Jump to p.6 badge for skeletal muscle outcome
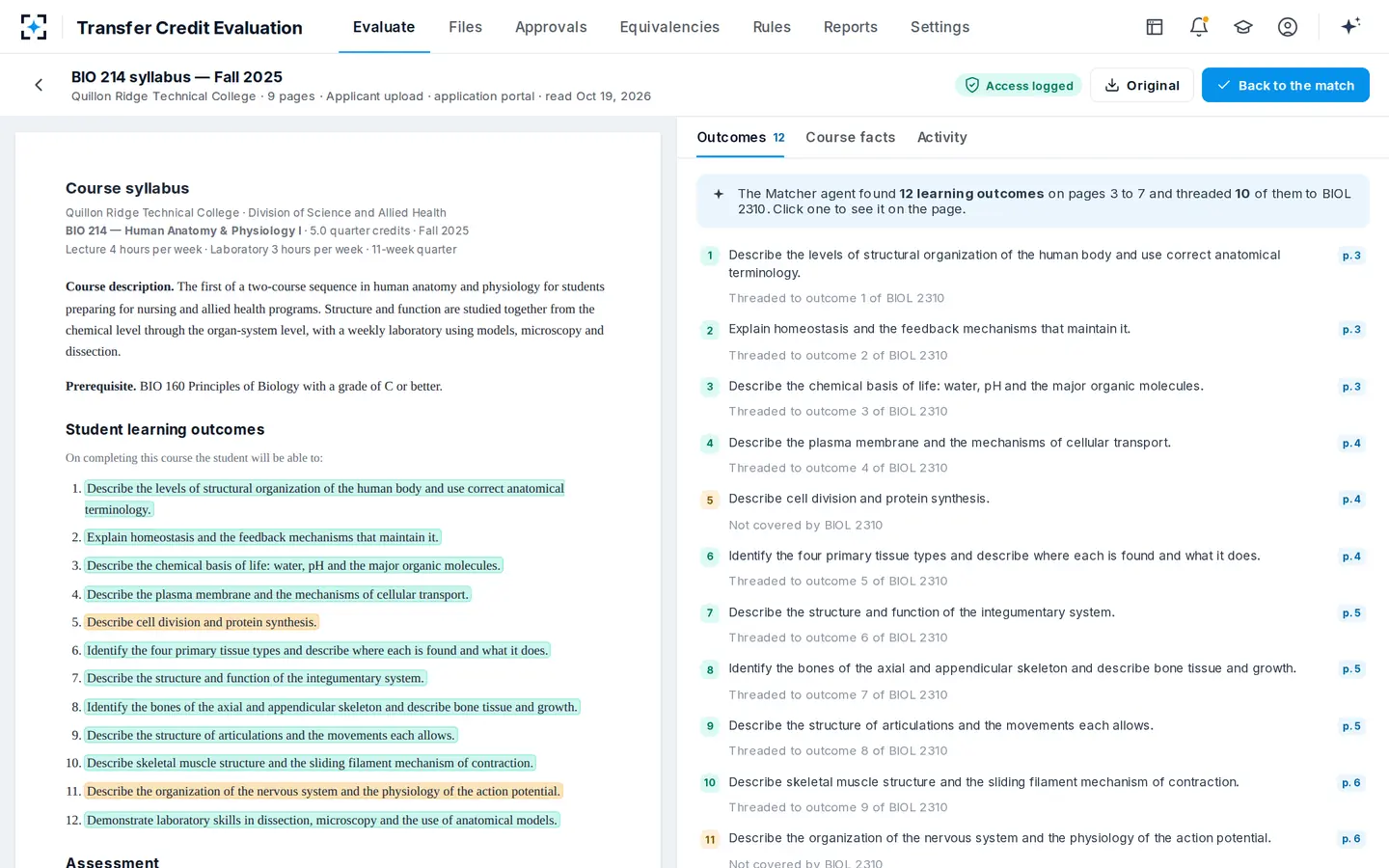 (x=1351, y=783)
